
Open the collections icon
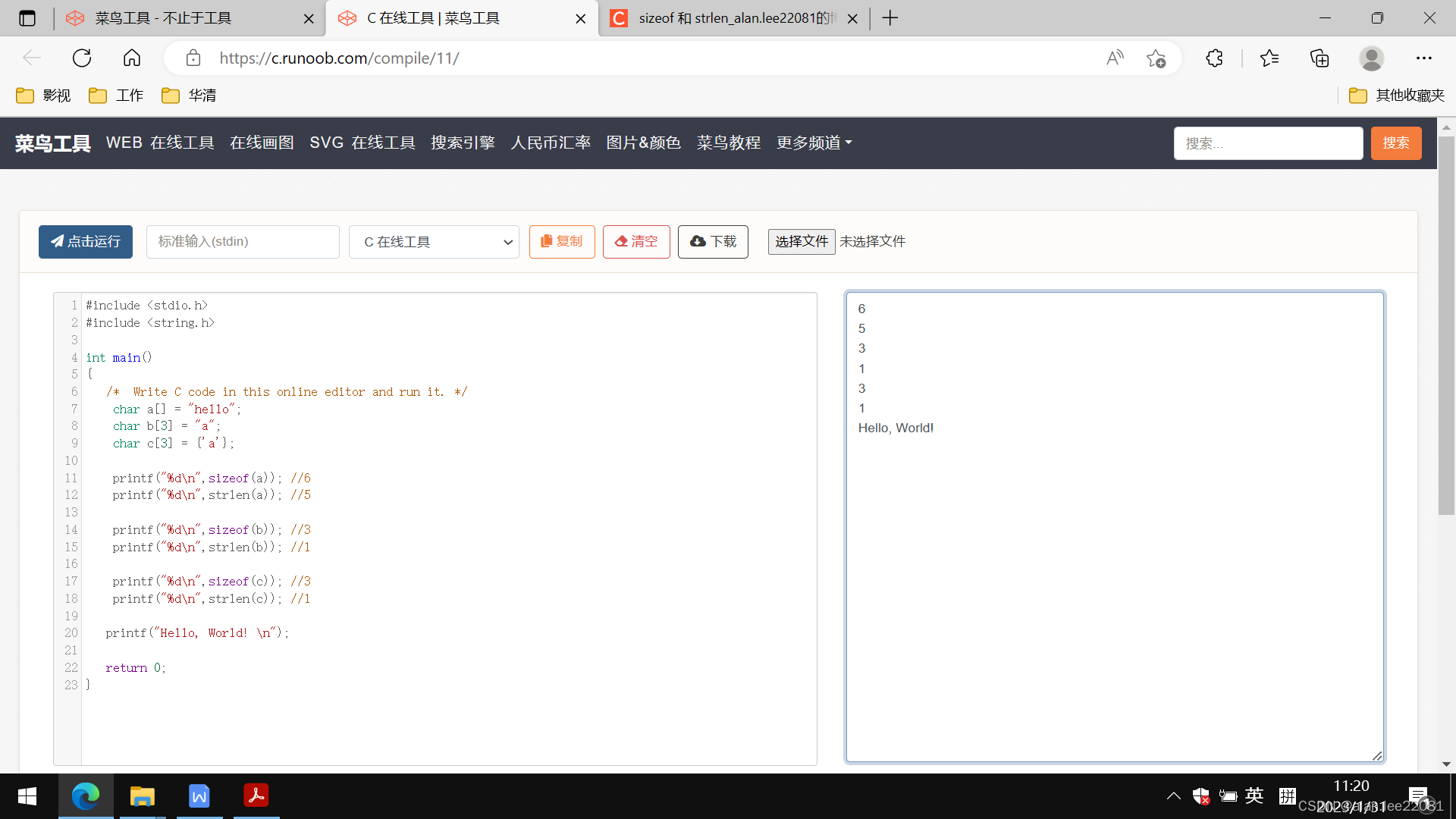(1319, 58)
